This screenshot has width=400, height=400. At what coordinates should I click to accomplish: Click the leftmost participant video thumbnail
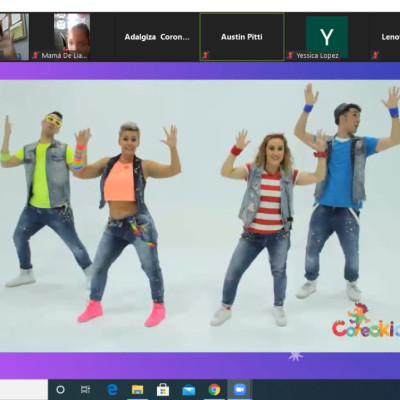[x=14, y=37]
